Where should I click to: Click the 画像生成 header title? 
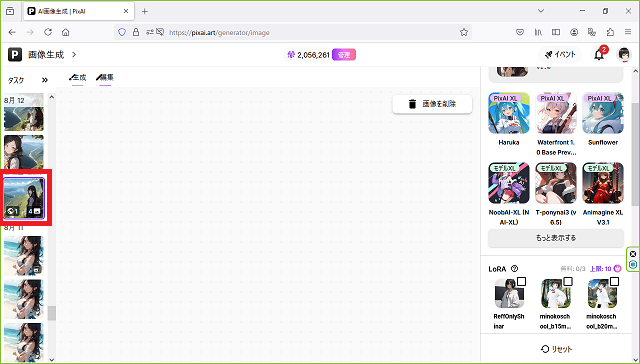click(x=46, y=54)
